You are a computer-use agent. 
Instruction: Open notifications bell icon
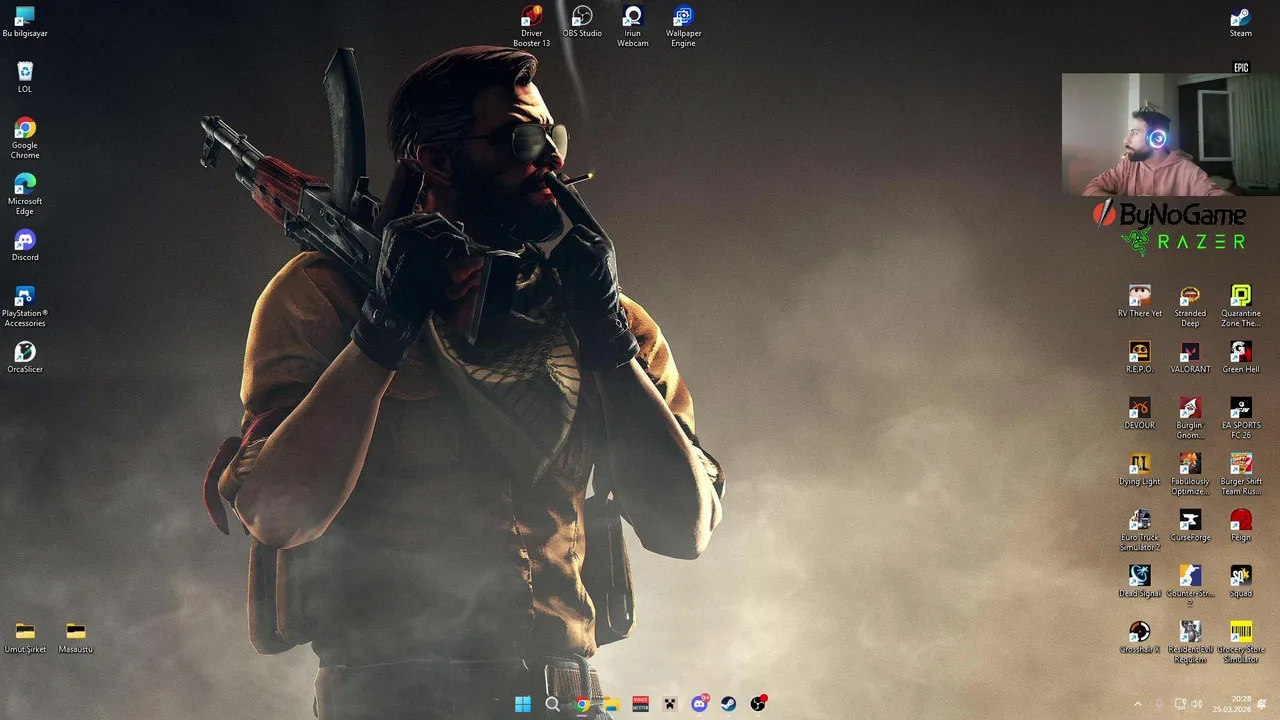click(1262, 704)
